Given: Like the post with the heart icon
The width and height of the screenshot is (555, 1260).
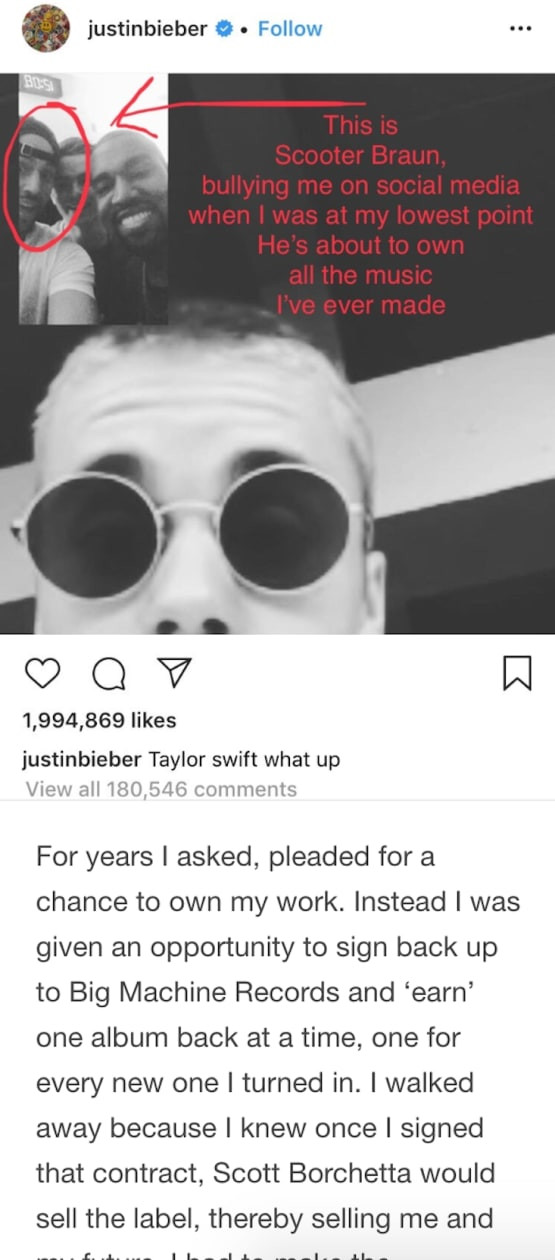Looking at the screenshot, I should coord(41,677).
